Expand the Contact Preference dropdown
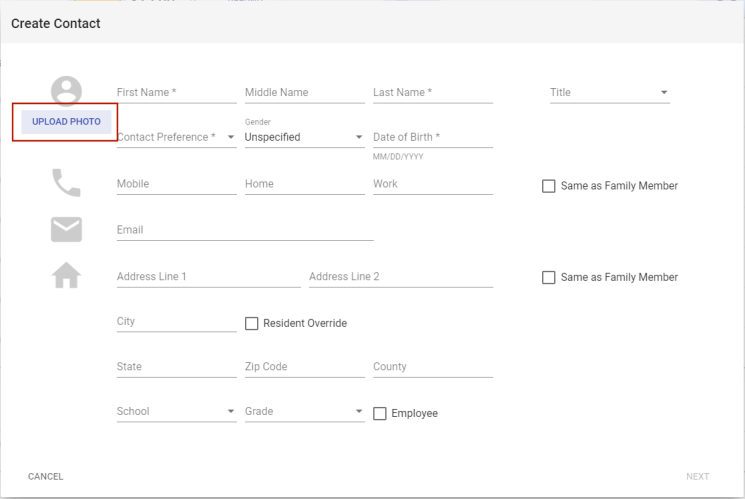745x499 pixels. (176, 138)
